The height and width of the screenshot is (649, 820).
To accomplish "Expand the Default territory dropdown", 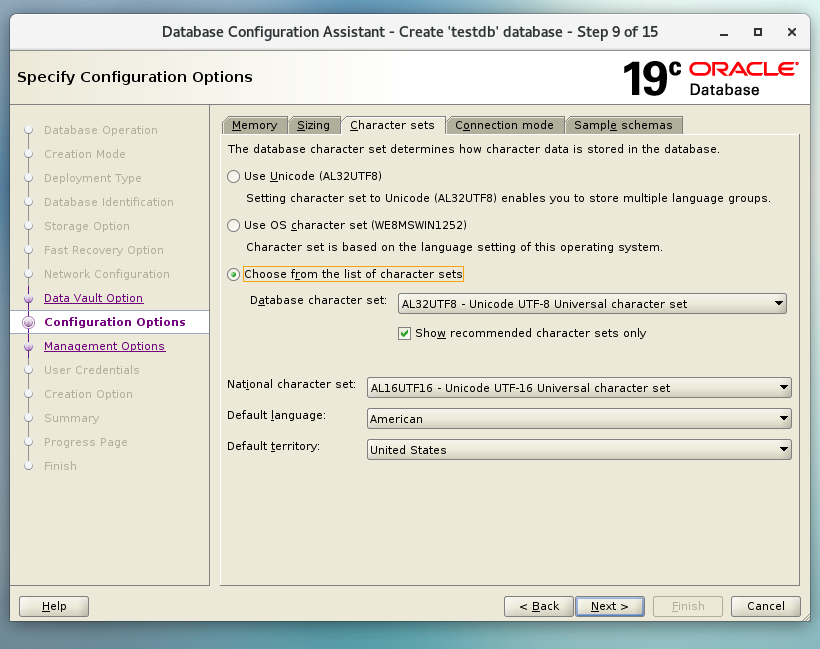I will pos(579,450).
